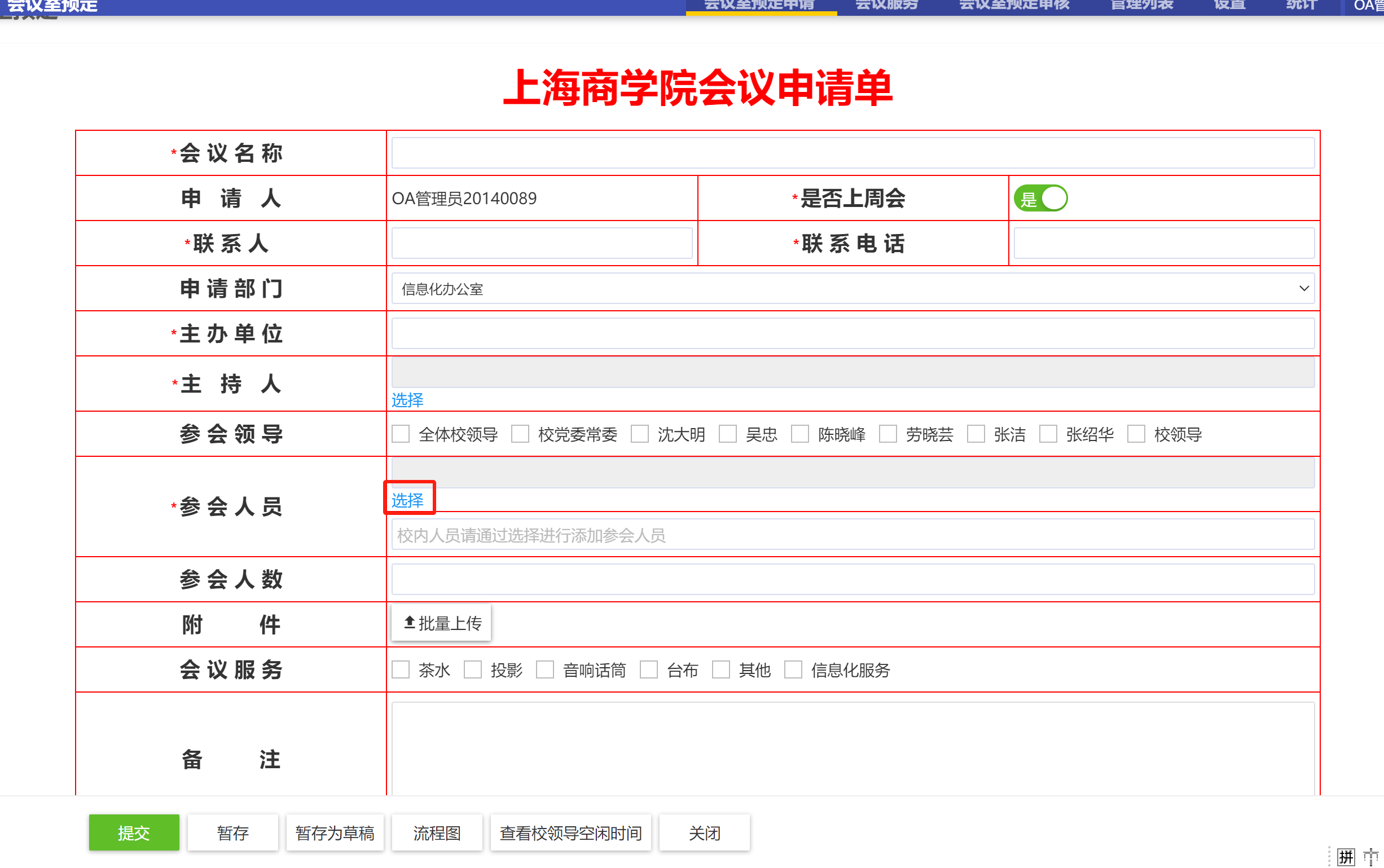Open the 会议室预定审核 tab

coord(1014,6)
